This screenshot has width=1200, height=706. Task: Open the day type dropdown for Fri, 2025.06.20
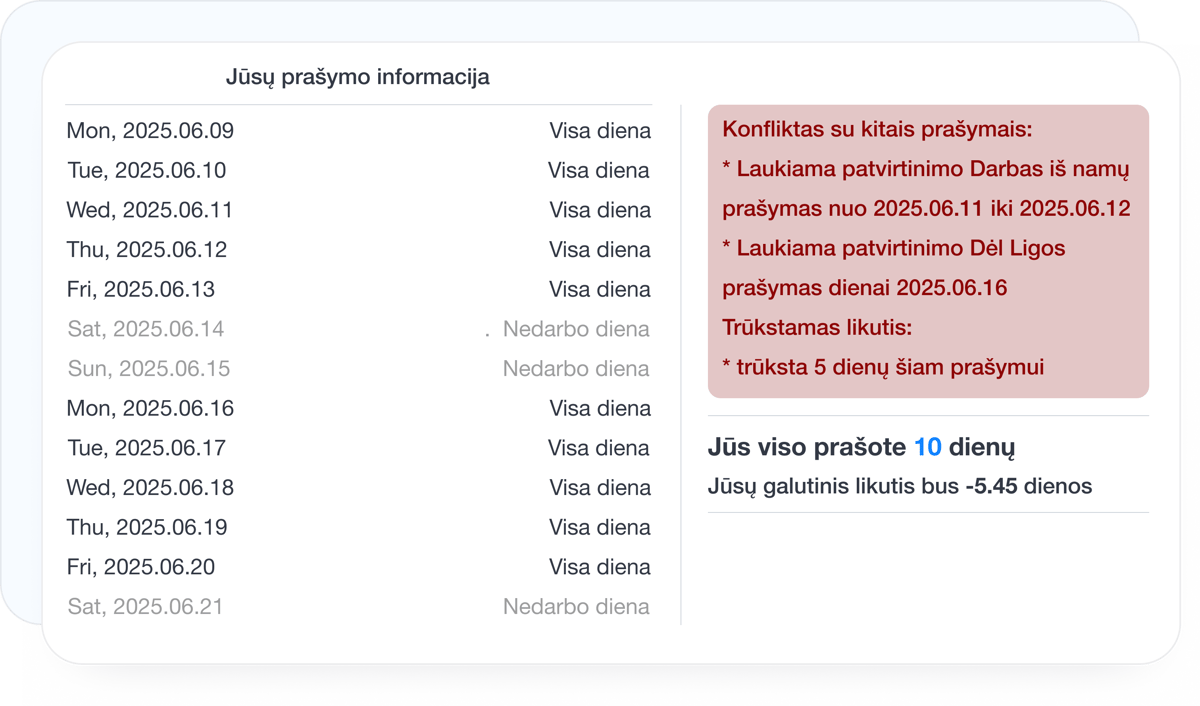click(x=599, y=566)
